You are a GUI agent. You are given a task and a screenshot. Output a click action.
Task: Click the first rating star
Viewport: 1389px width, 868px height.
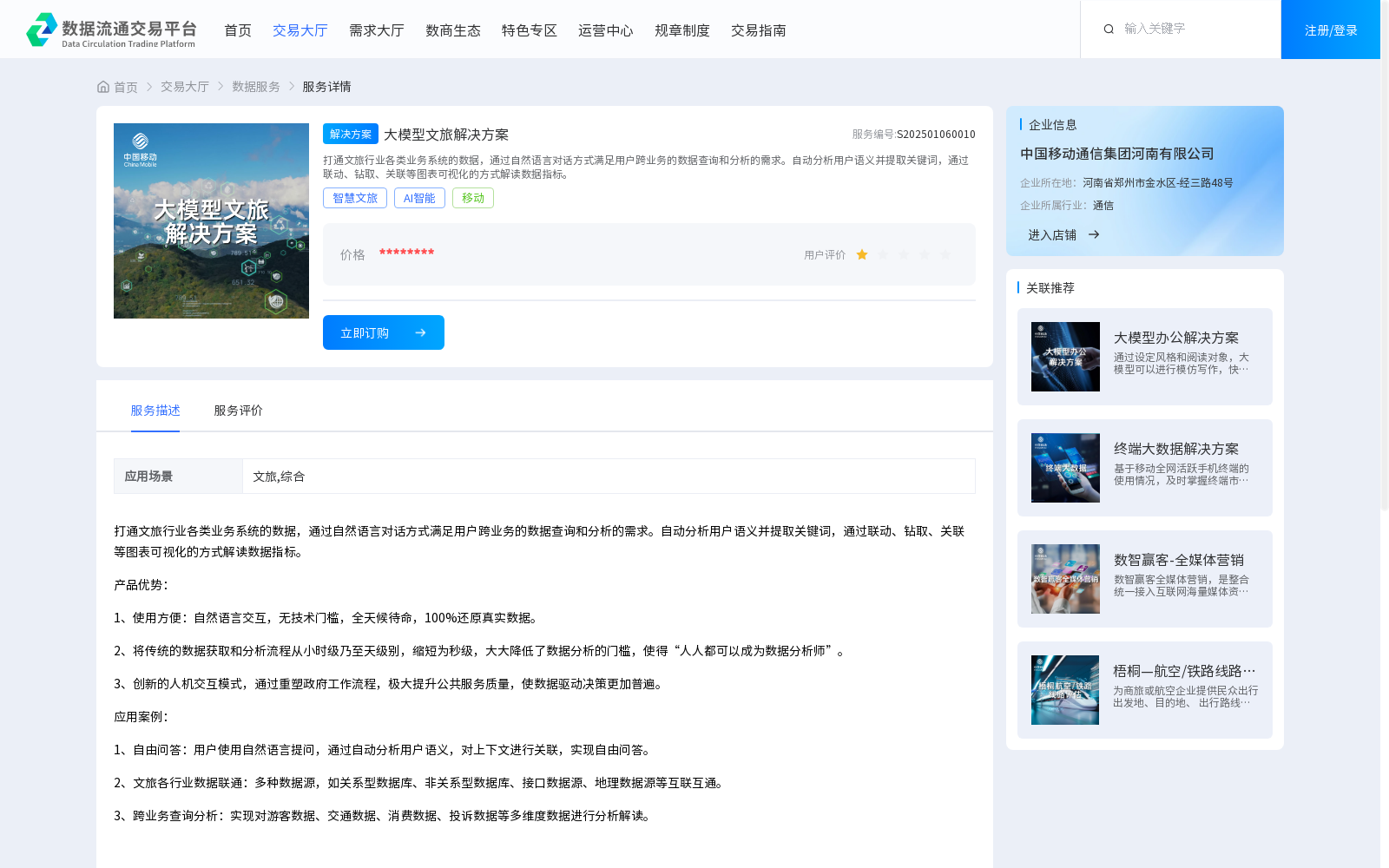pyautogui.click(x=862, y=254)
